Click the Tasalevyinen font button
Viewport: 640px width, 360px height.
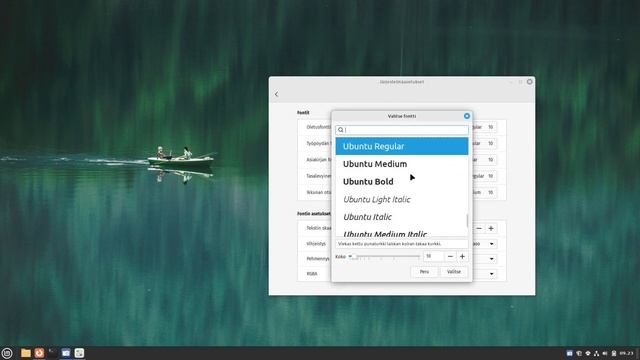[x=485, y=176]
